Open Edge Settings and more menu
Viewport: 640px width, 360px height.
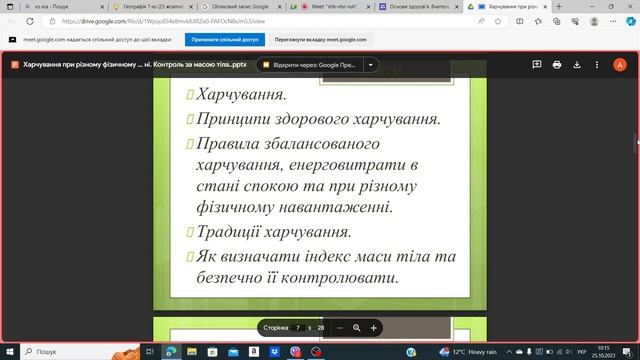613,21
